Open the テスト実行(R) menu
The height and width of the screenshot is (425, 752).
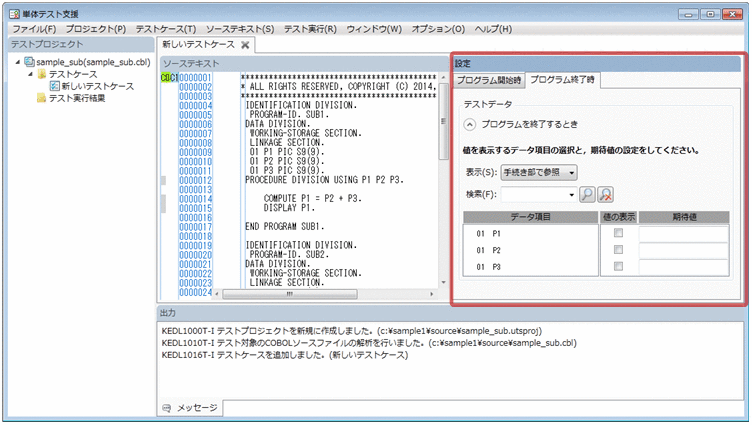pos(310,29)
